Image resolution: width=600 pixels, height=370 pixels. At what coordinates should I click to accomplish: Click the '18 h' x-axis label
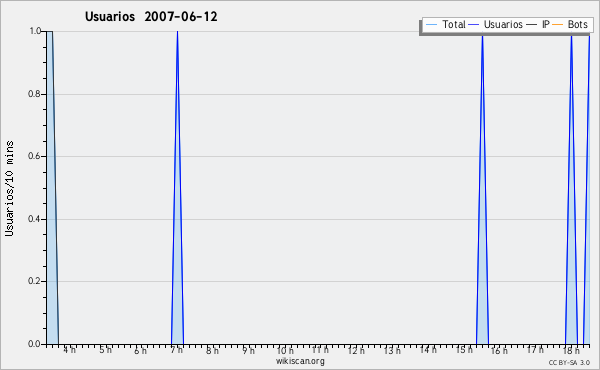pos(571,350)
